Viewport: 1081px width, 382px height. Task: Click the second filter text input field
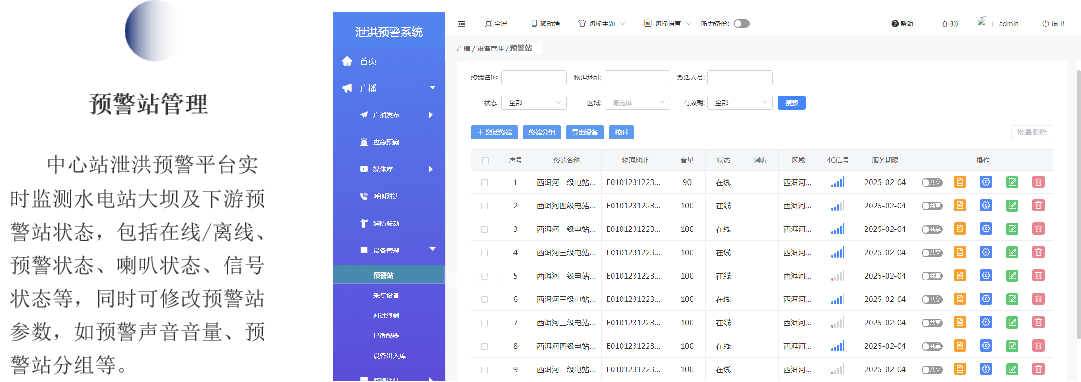(x=637, y=77)
